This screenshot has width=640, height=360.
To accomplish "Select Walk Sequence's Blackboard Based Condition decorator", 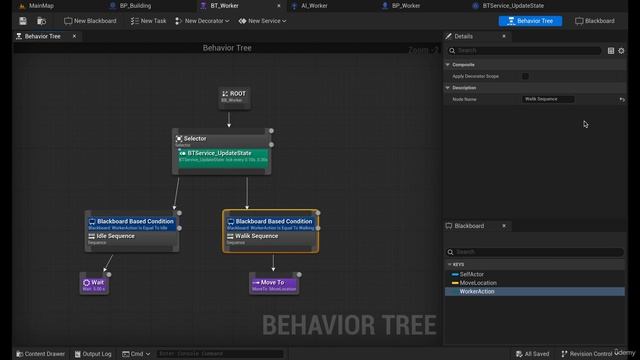I will point(271,224).
